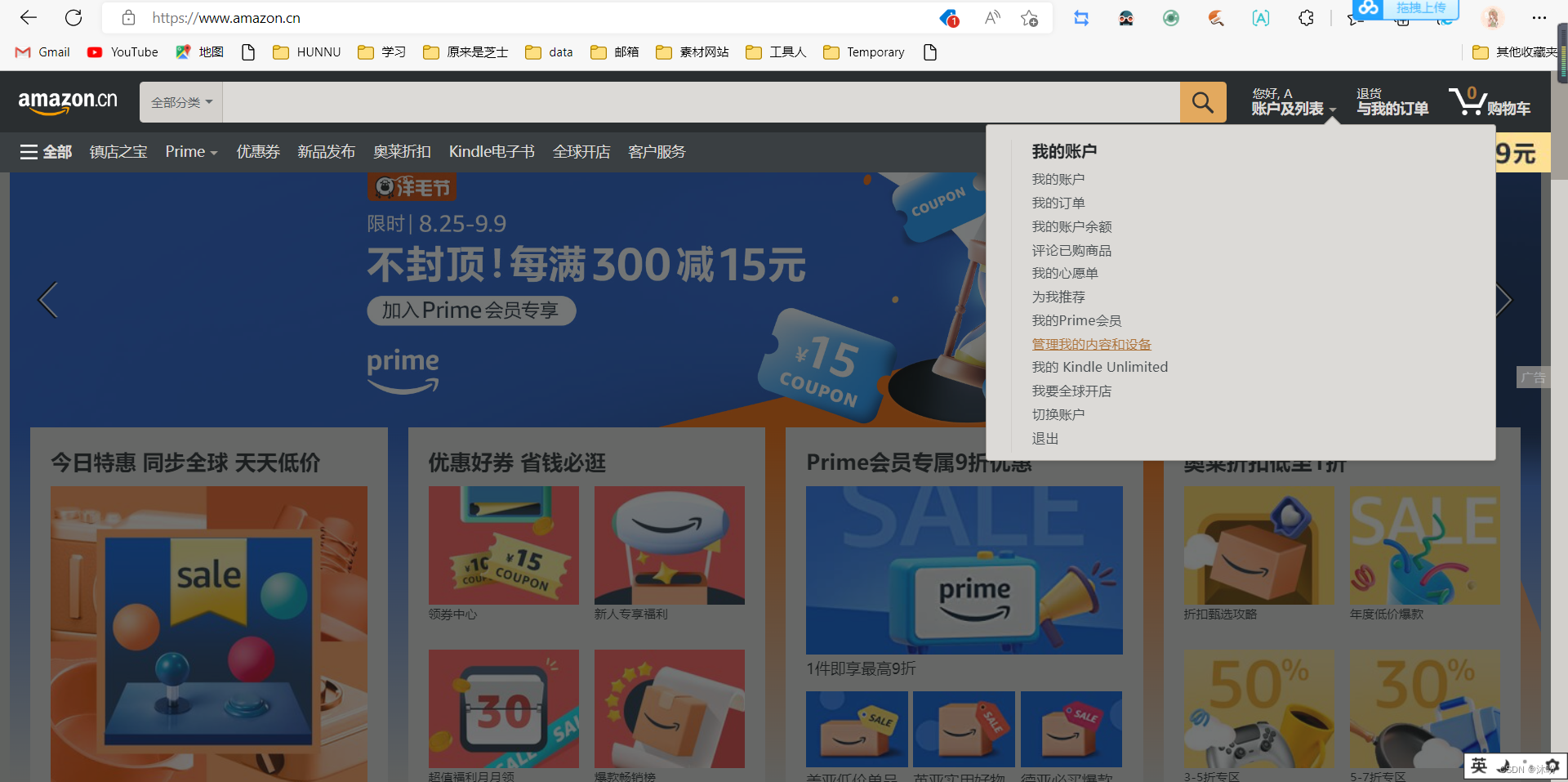The image size is (1568, 782).
Task: Activate the Read Aloud icon
Action: (992, 17)
